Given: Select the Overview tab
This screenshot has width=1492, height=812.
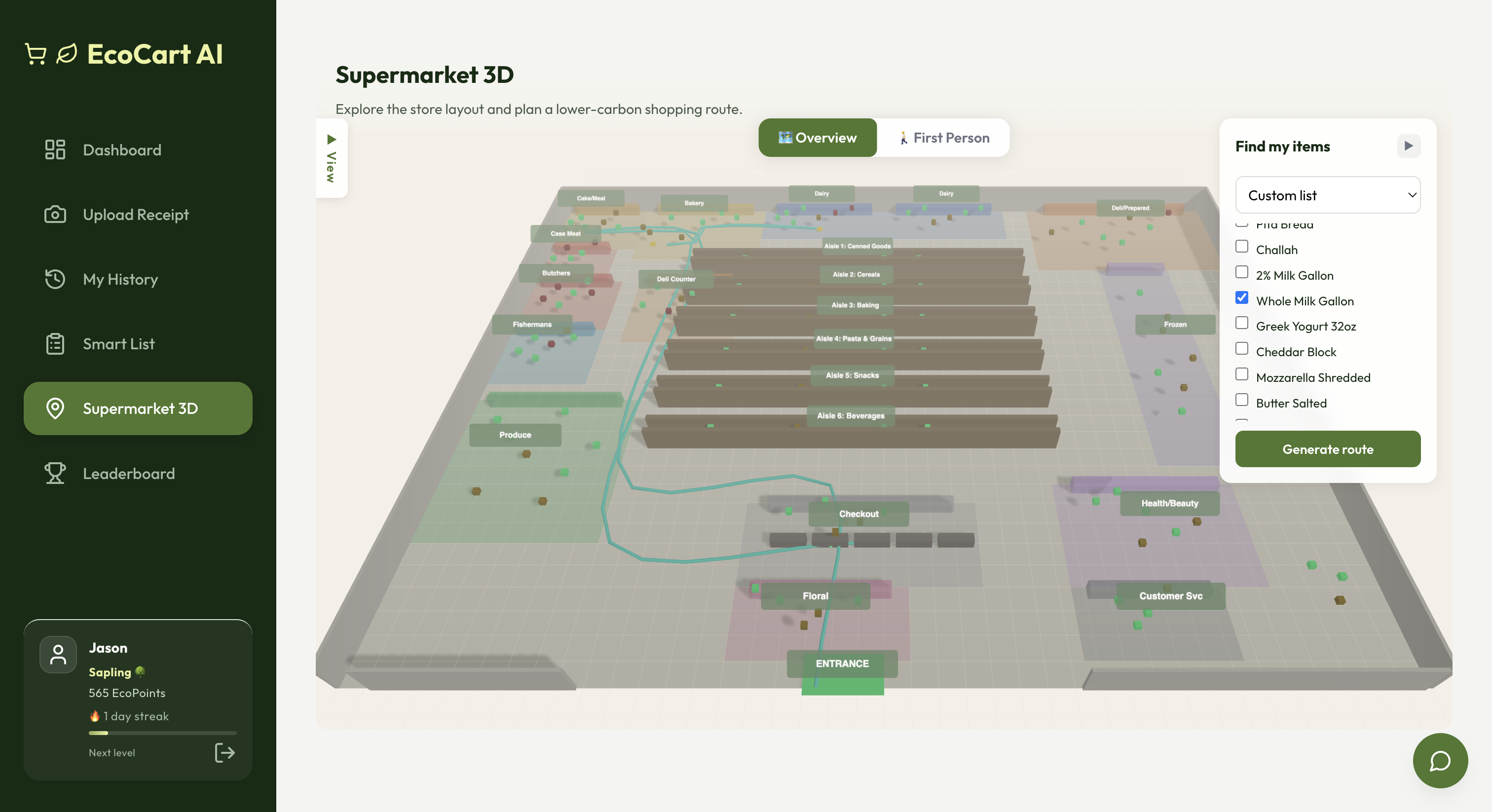Looking at the screenshot, I should (817, 138).
